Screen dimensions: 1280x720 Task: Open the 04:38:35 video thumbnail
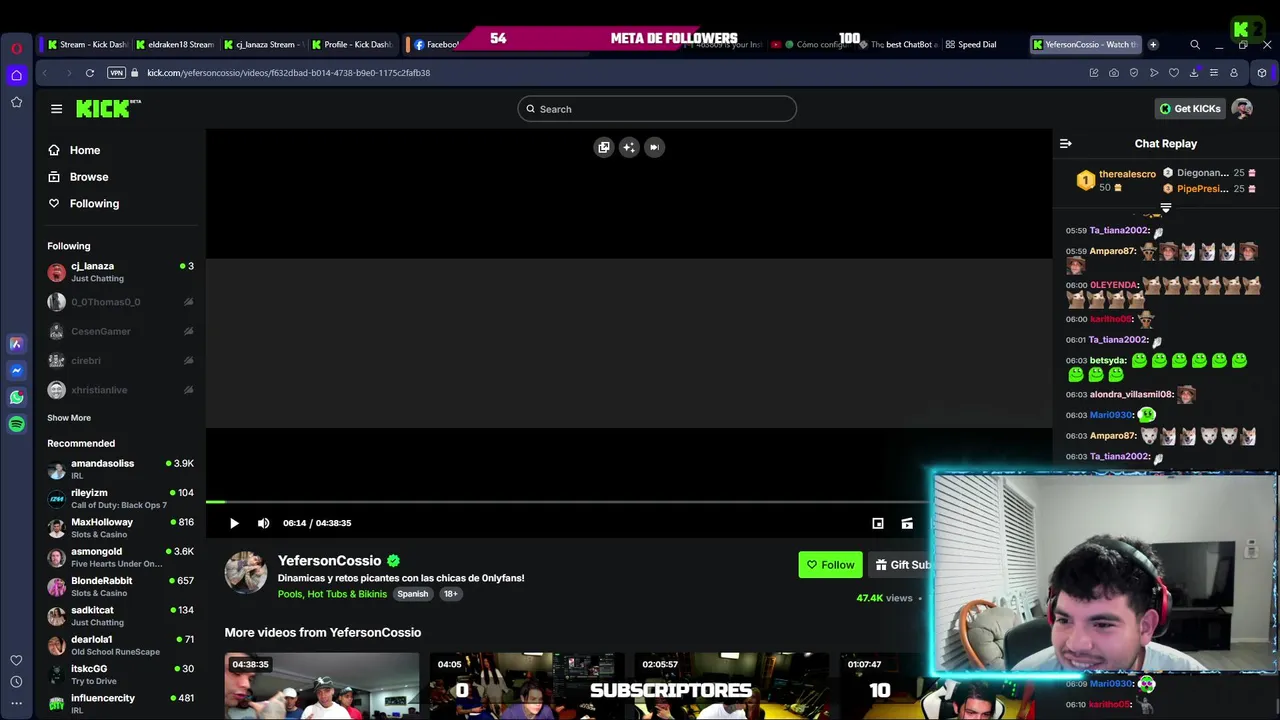click(322, 686)
